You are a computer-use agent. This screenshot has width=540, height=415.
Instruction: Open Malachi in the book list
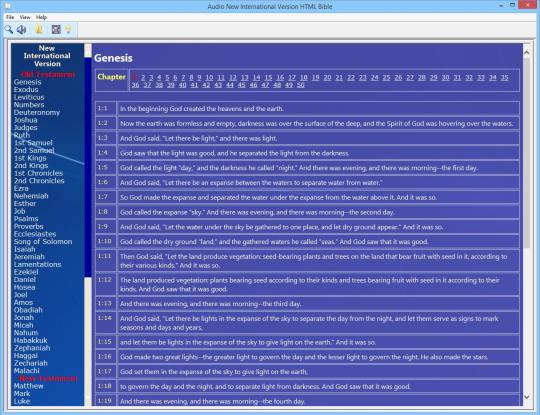[x=27, y=371]
